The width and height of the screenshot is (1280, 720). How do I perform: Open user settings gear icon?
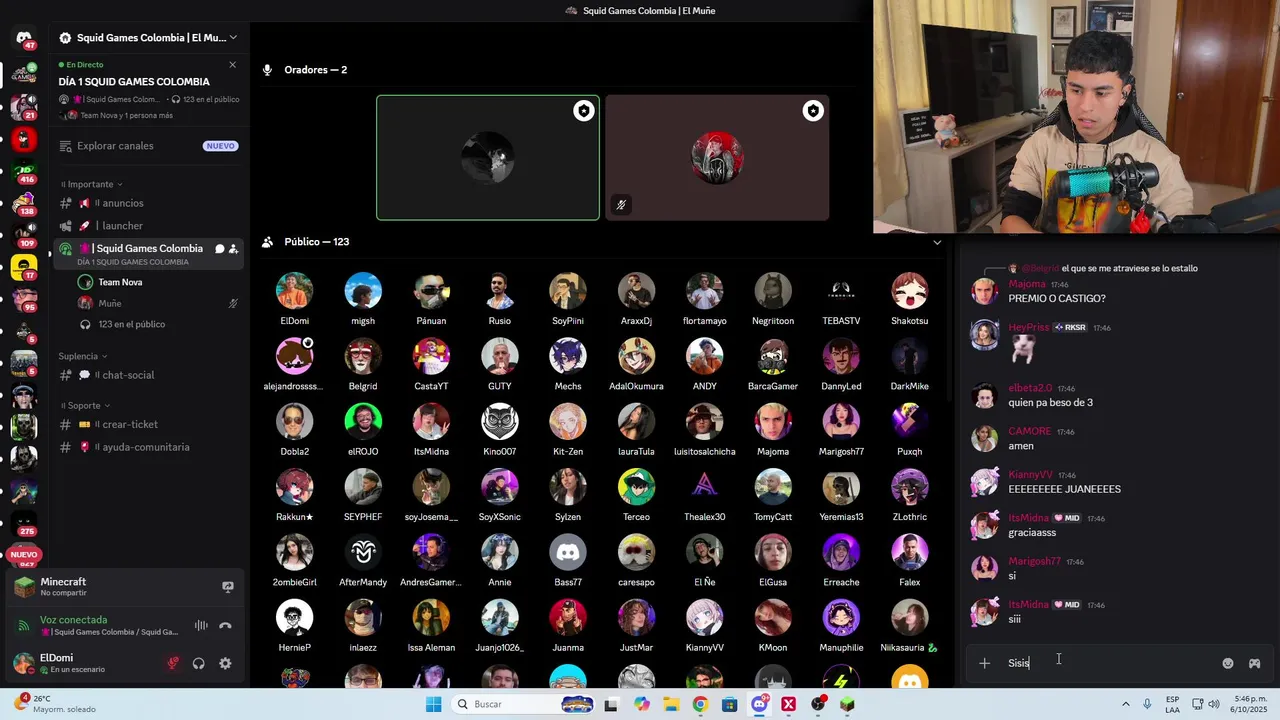coord(225,663)
